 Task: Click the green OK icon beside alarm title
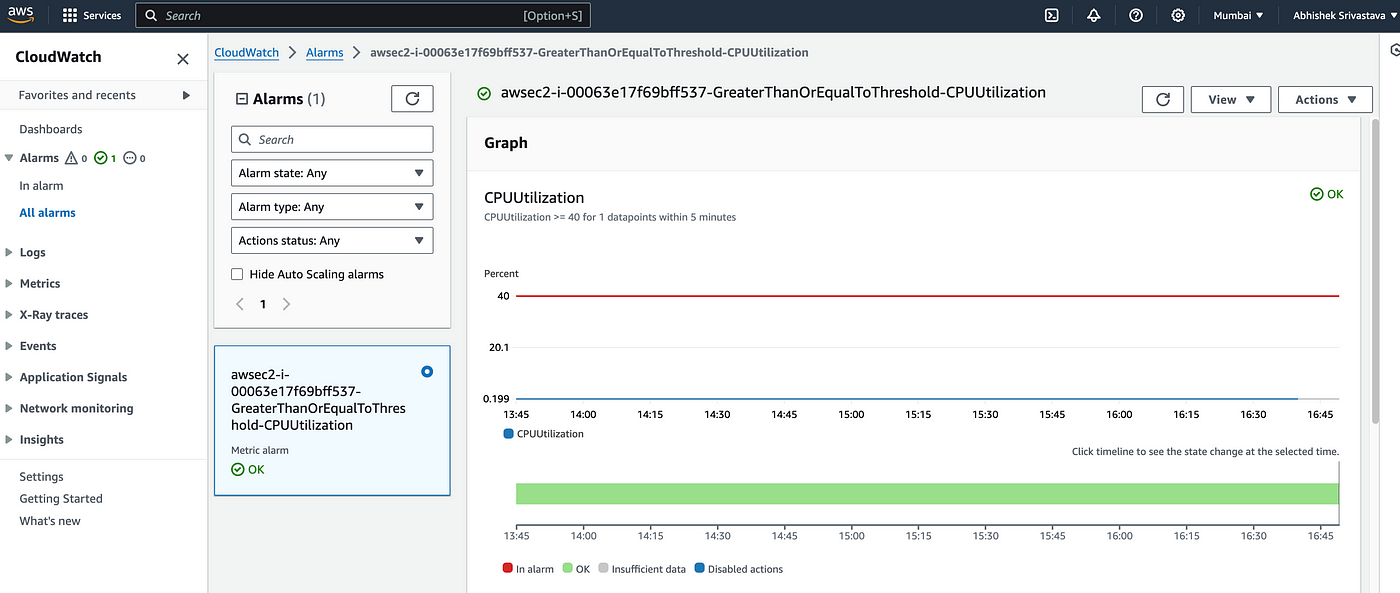[x=484, y=93]
